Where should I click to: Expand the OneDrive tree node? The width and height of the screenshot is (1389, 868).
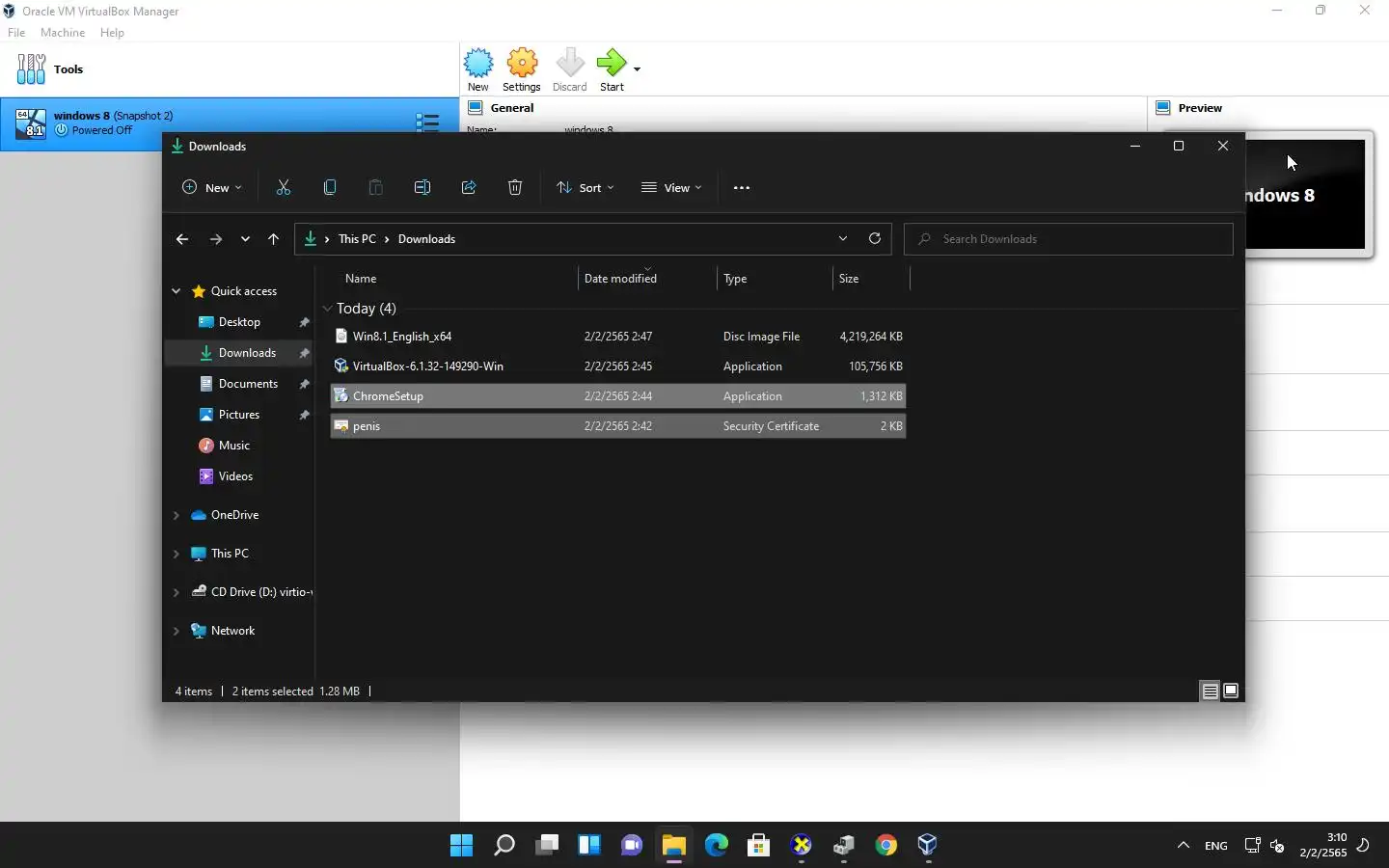tap(176, 515)
